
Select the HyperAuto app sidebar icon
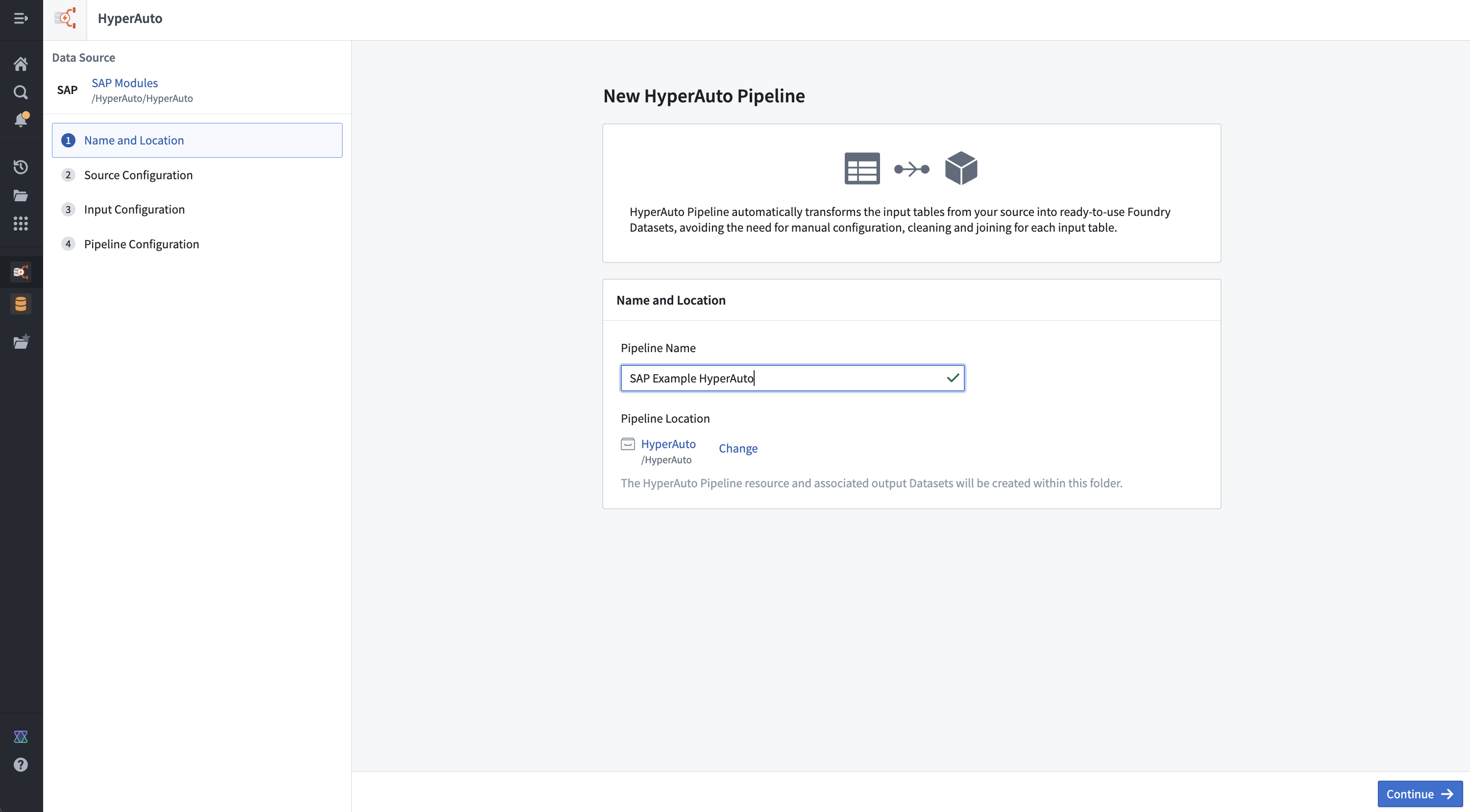pyautogui.click(x=21, y=272)
